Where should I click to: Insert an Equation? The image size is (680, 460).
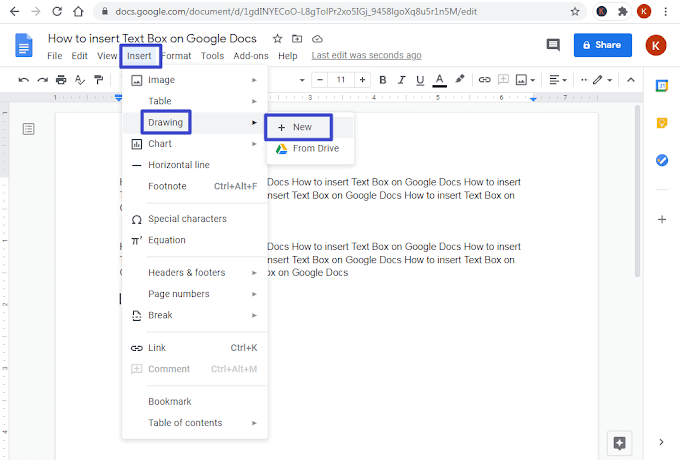(195, 240)
